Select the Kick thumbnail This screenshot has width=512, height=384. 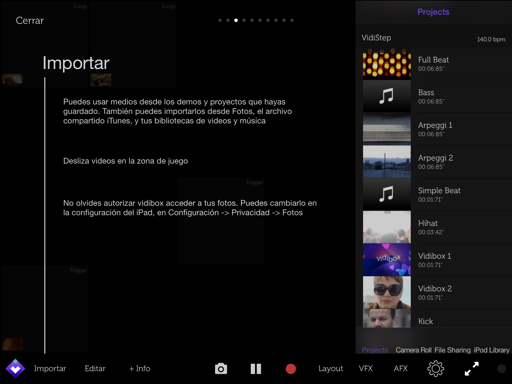coord(387,318)
